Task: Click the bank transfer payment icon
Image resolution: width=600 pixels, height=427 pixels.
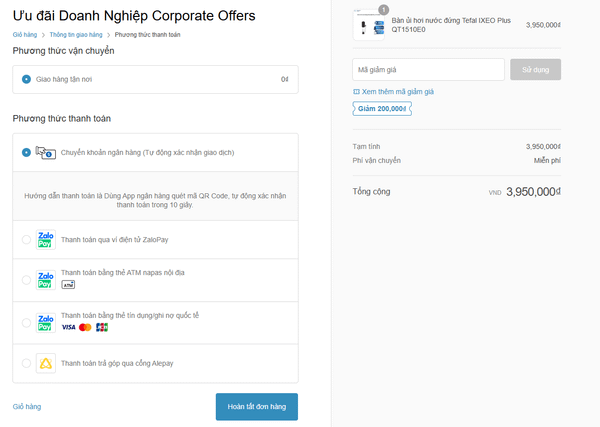Action: click(45, 152)
